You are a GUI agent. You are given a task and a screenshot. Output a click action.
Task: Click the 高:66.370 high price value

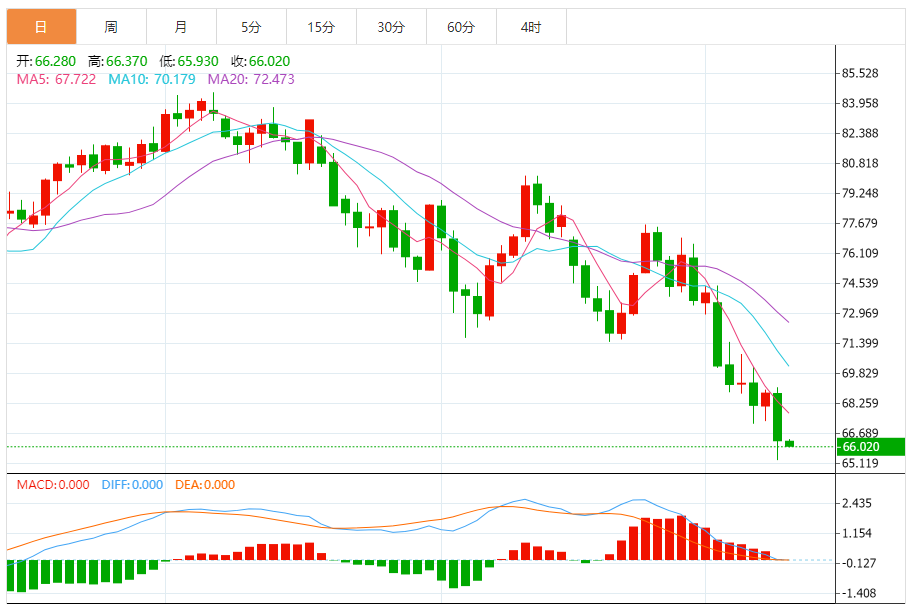pyautogui.click(x=117, y=61)
